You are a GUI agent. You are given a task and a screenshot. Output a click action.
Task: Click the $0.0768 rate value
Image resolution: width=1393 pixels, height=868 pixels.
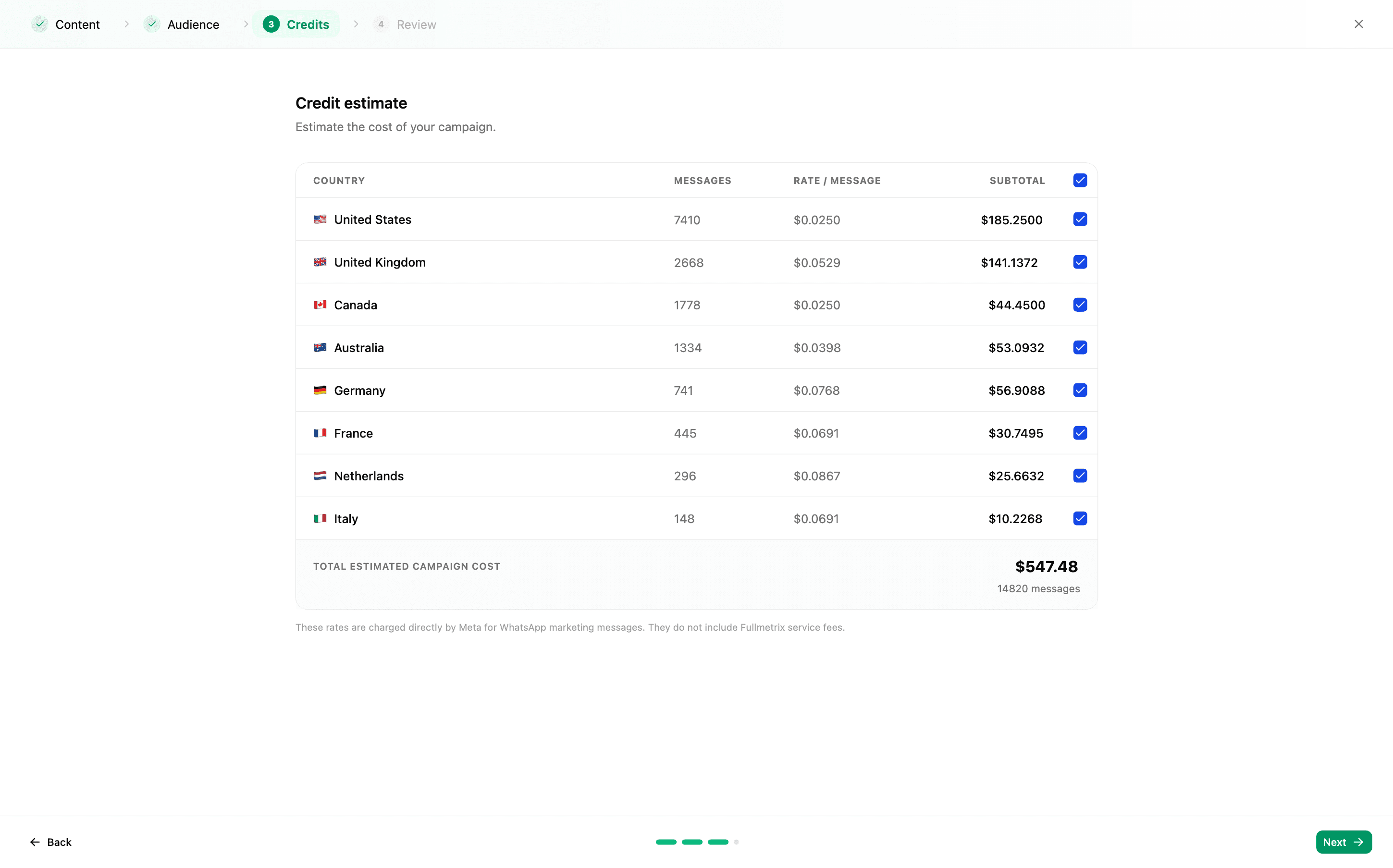click(x=816, y=391)
